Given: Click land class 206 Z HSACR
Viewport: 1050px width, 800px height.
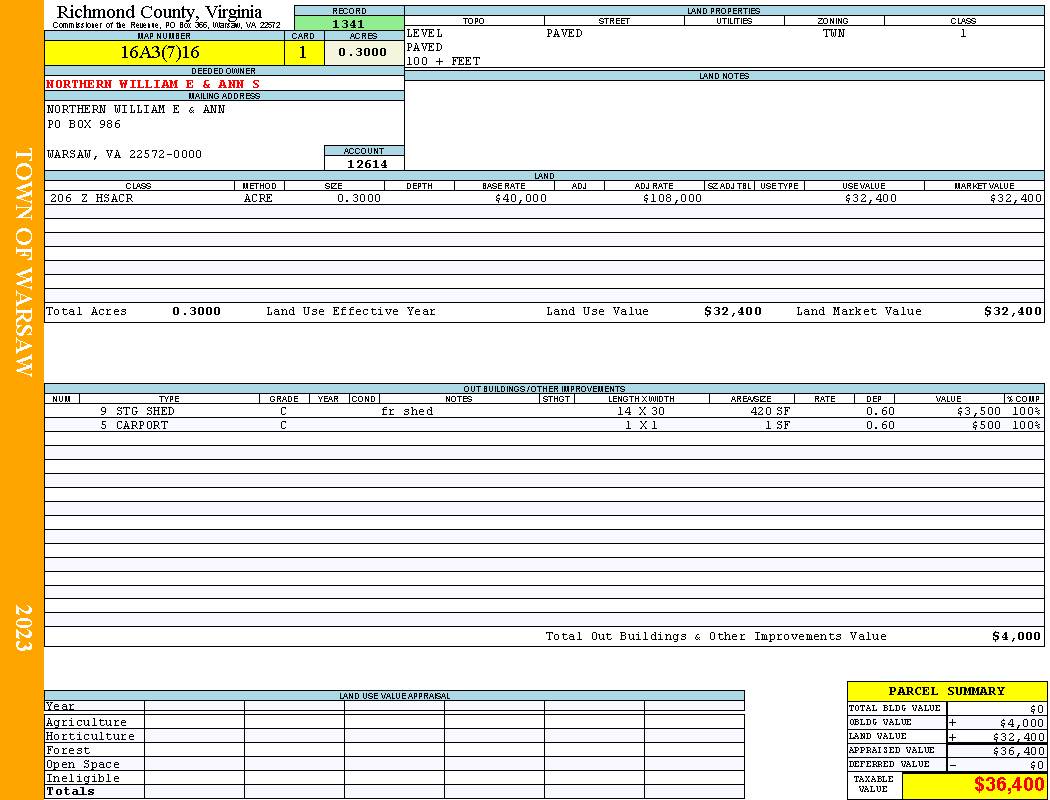Looking at the screenshot, I should coord(92,198).
